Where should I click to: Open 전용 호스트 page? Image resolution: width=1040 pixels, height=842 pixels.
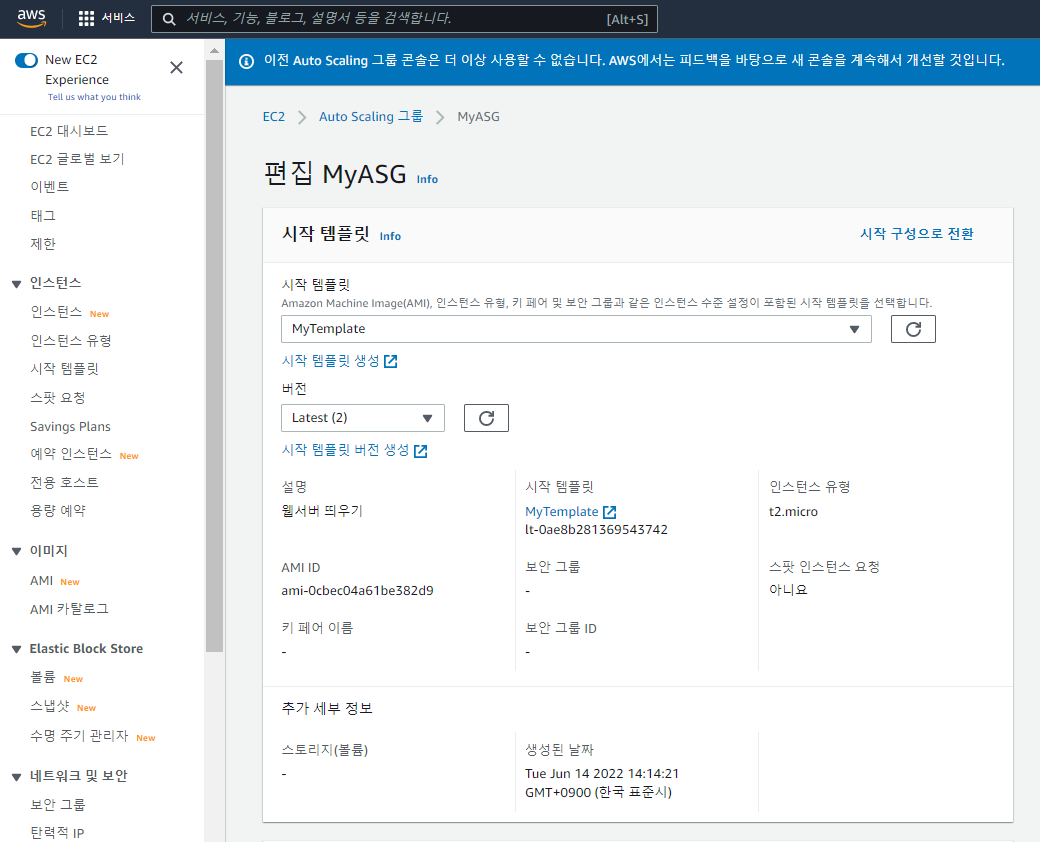tap(64, 482)
